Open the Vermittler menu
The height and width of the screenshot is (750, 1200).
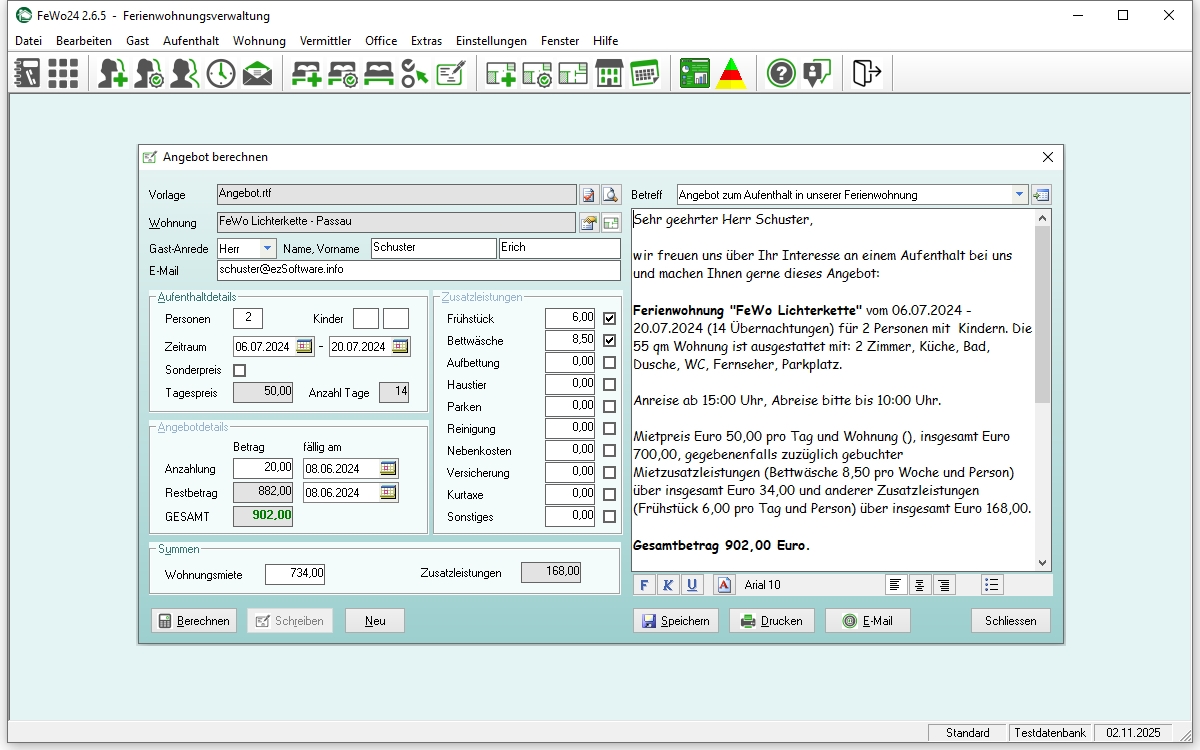[325, 41]
